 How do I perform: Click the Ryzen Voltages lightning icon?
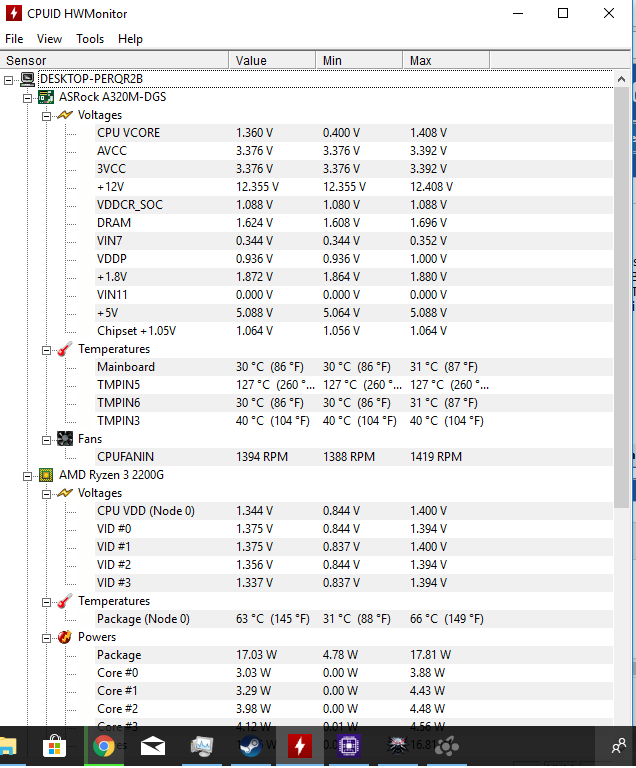coord(65,493)
